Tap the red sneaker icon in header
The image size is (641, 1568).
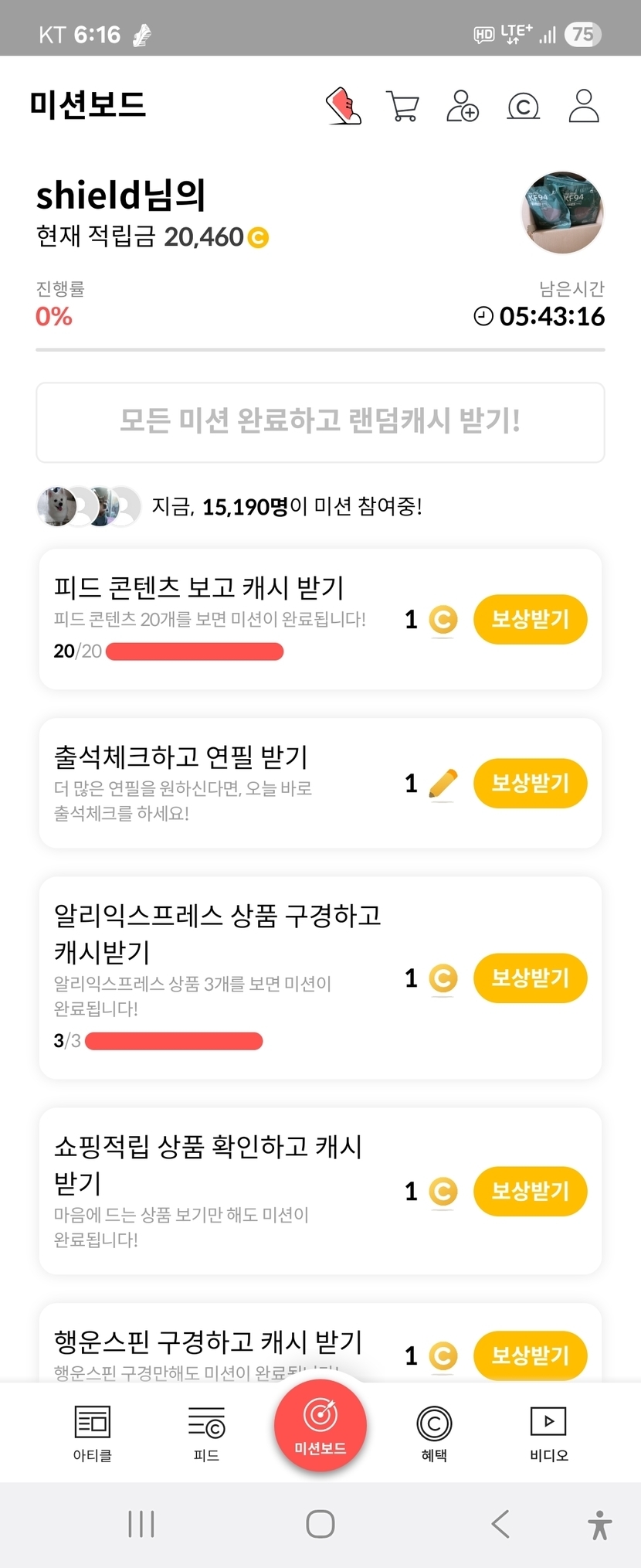pos(344,106)
